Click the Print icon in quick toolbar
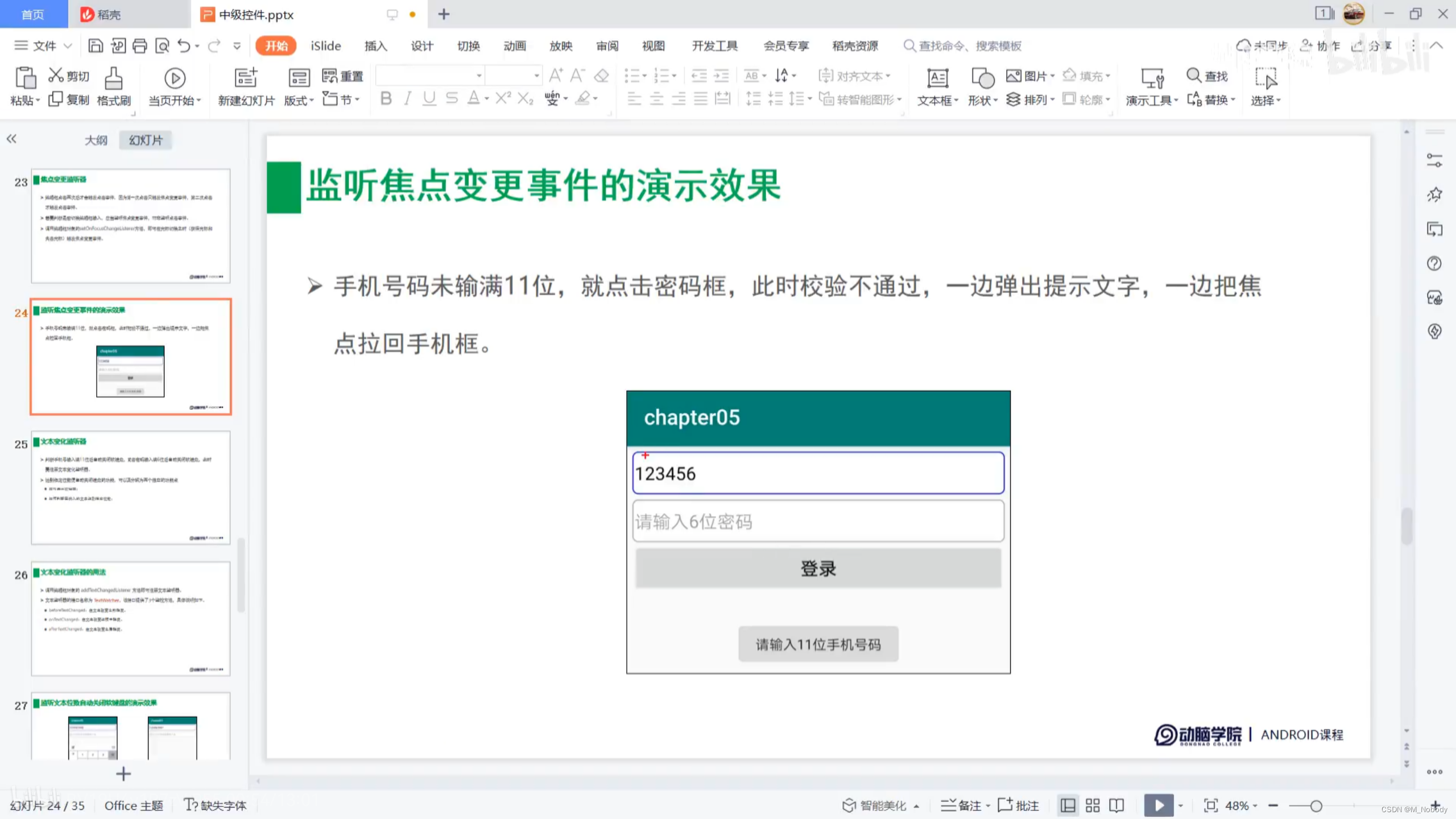The image size is (1456, 819). (x=140, y=46)
